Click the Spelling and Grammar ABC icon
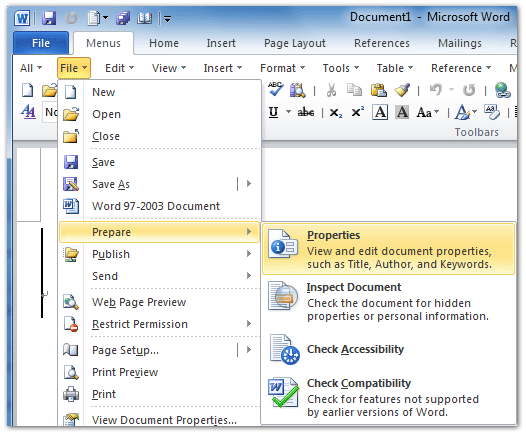 [x=276, y=89]
